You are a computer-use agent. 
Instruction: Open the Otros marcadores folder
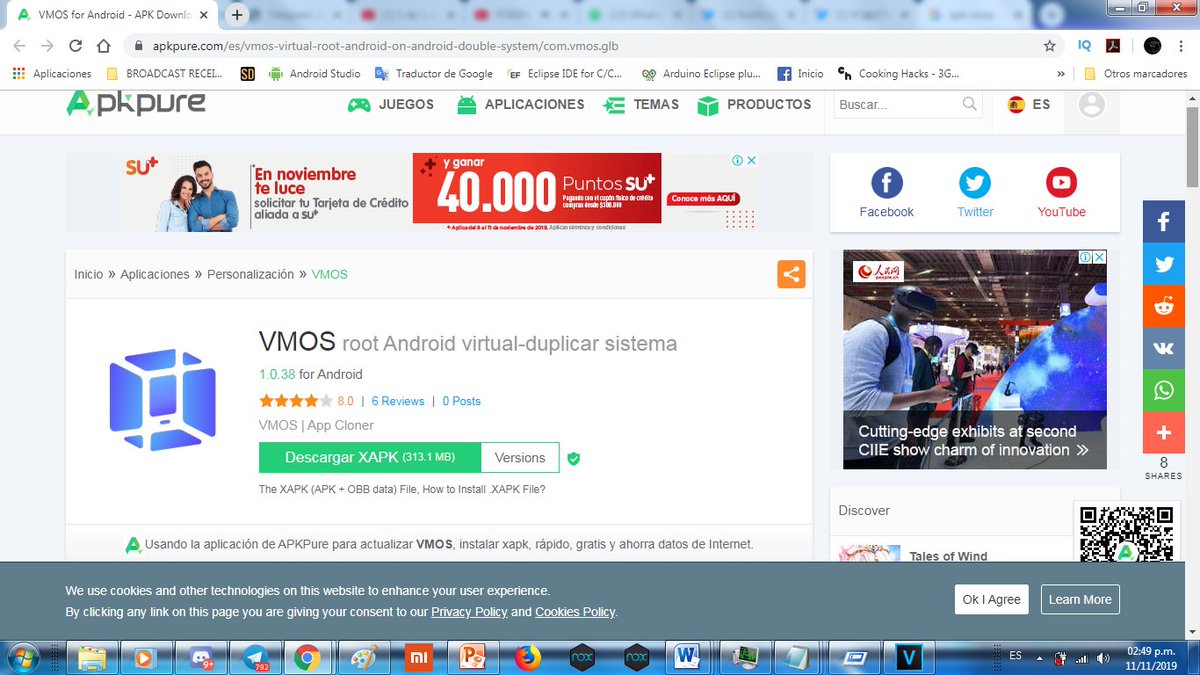coord(1134,73)
